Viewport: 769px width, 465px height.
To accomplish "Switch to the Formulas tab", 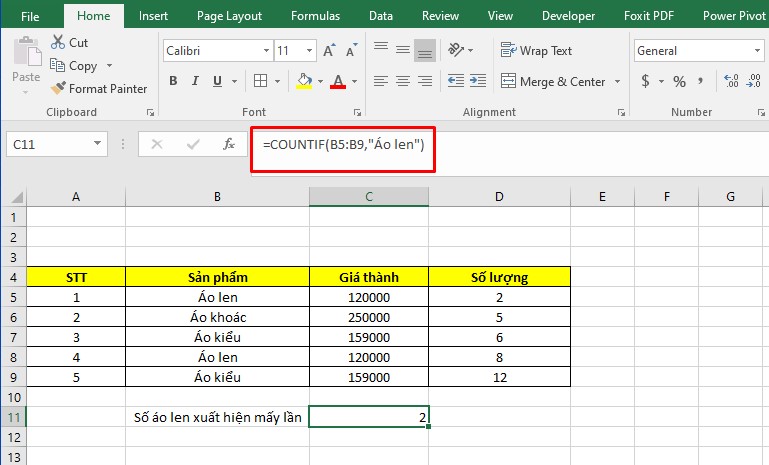I will (315, 16).
